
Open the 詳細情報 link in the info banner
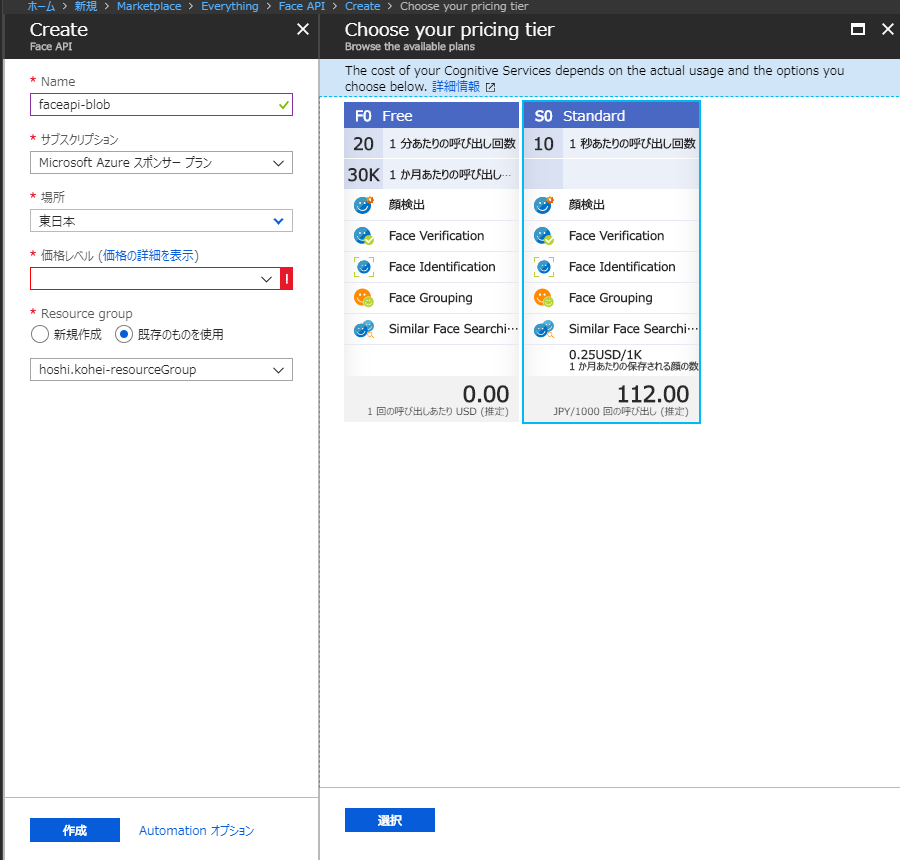tap(456, 87)
